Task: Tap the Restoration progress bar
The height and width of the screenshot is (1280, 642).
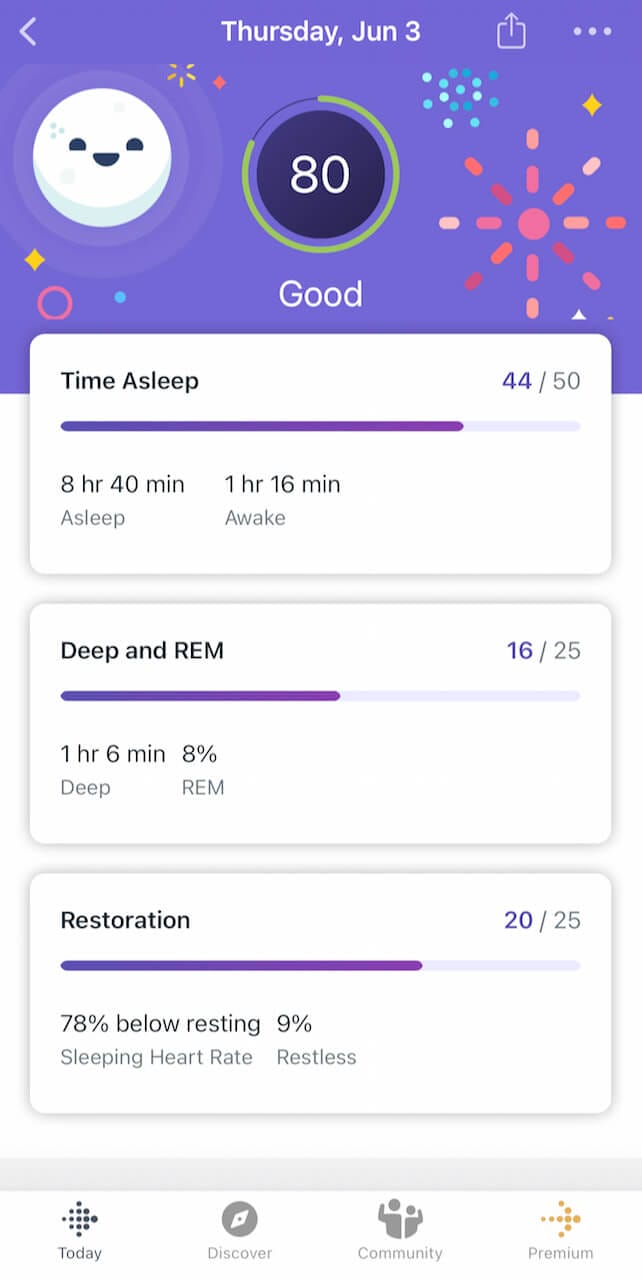Action: [x=320, y=966]
